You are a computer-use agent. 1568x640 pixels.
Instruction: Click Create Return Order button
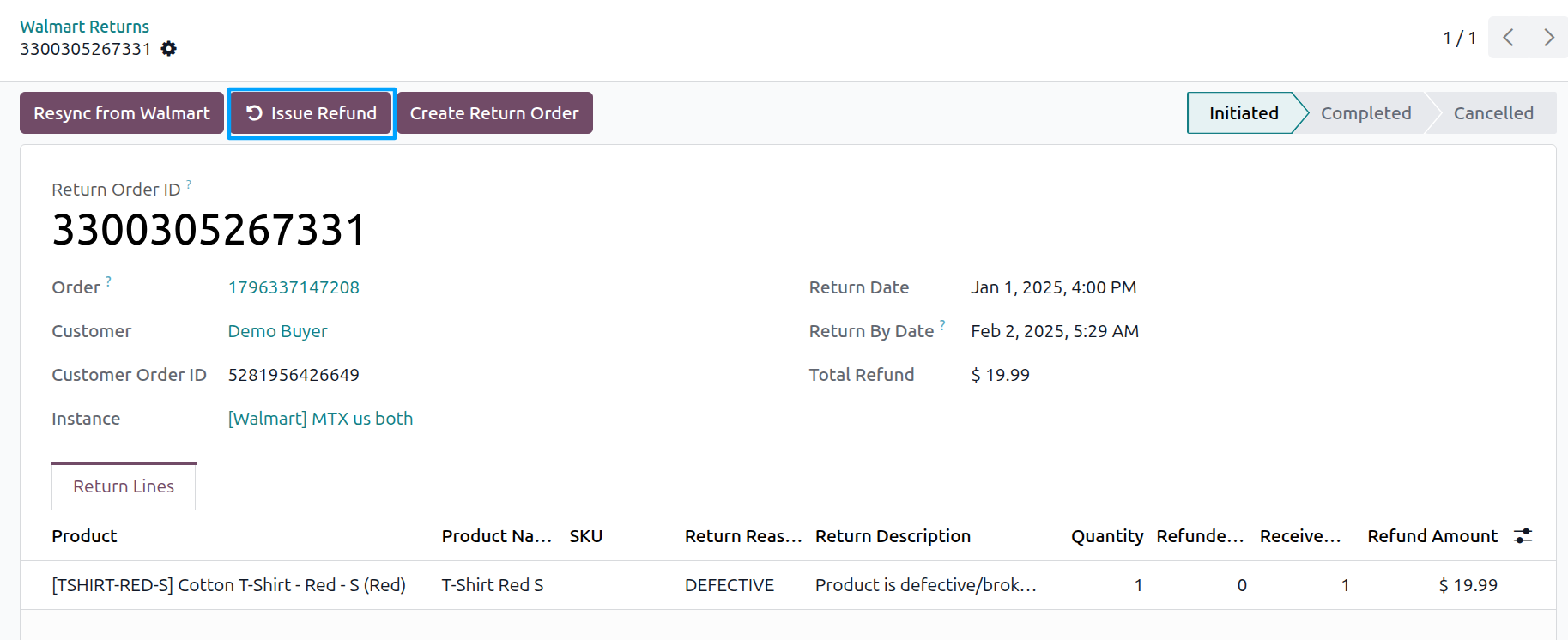click(x=494, y=113)
